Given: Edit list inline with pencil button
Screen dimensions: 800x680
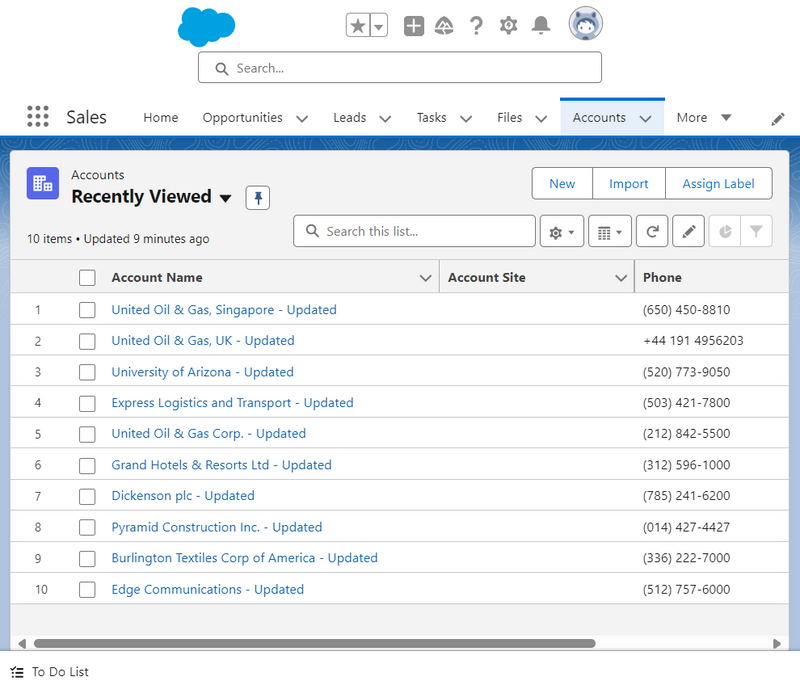Looking at the screenshot, I should coord(689,232).
